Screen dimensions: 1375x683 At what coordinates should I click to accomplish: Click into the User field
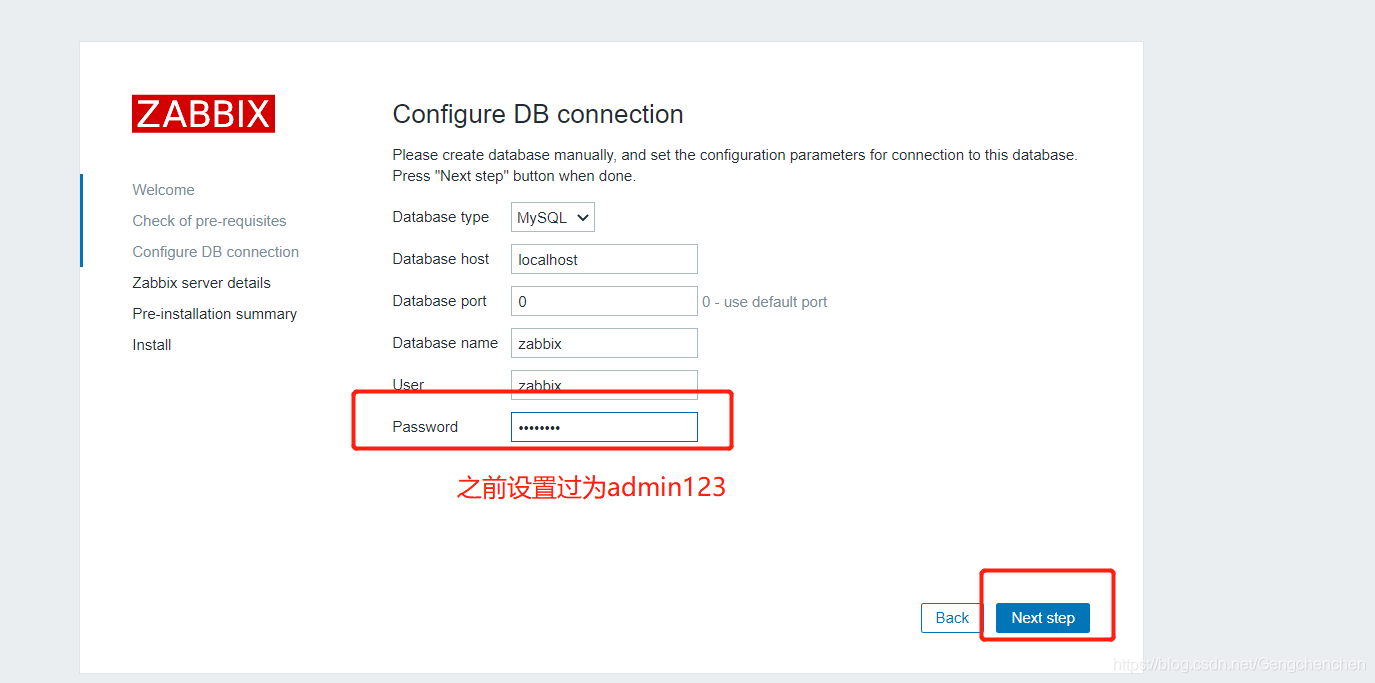(x=604, y=385)
